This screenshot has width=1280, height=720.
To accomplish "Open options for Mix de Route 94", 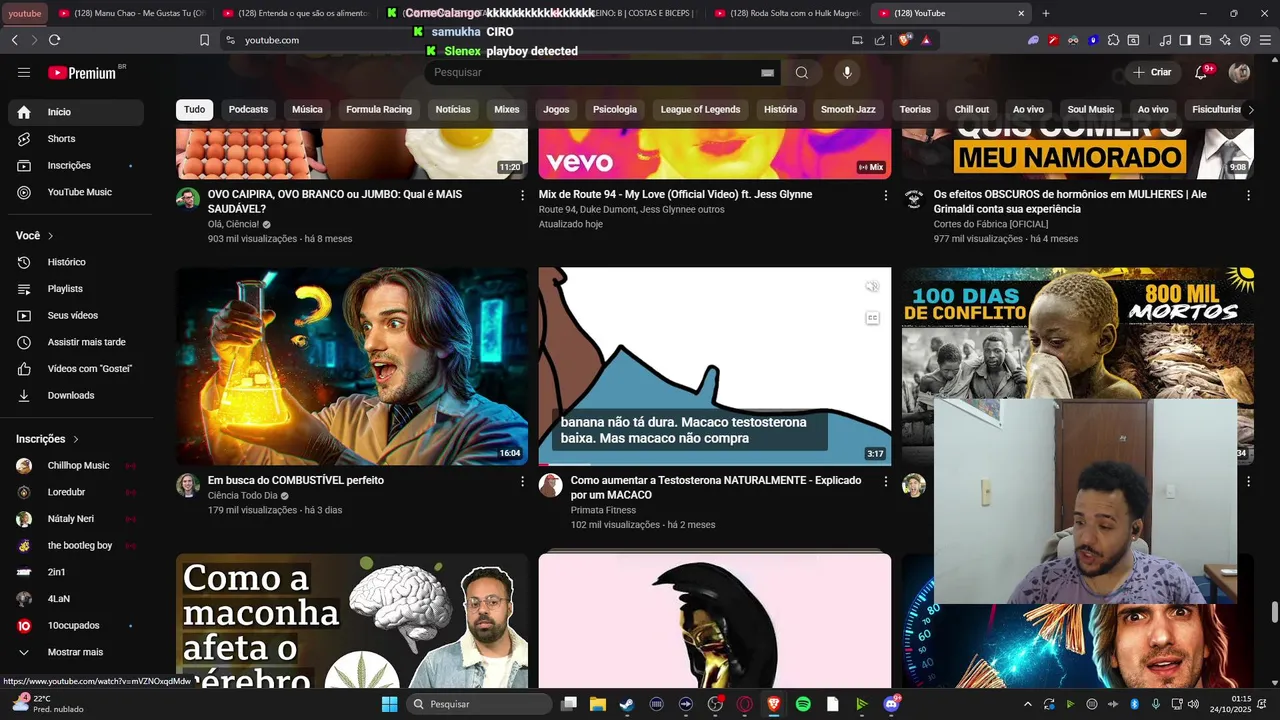I will click(885, 196).
